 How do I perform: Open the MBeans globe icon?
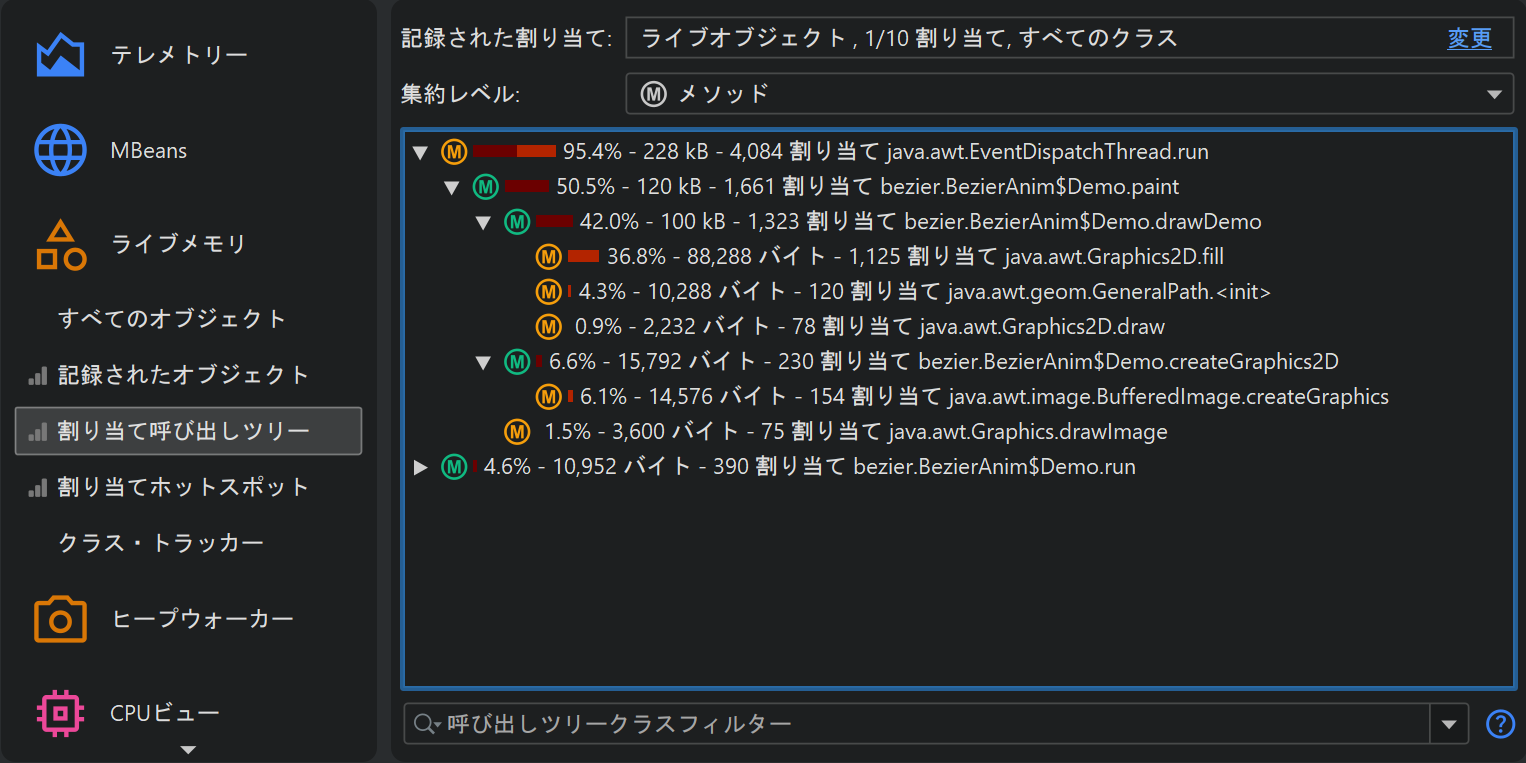click(60, 150)
